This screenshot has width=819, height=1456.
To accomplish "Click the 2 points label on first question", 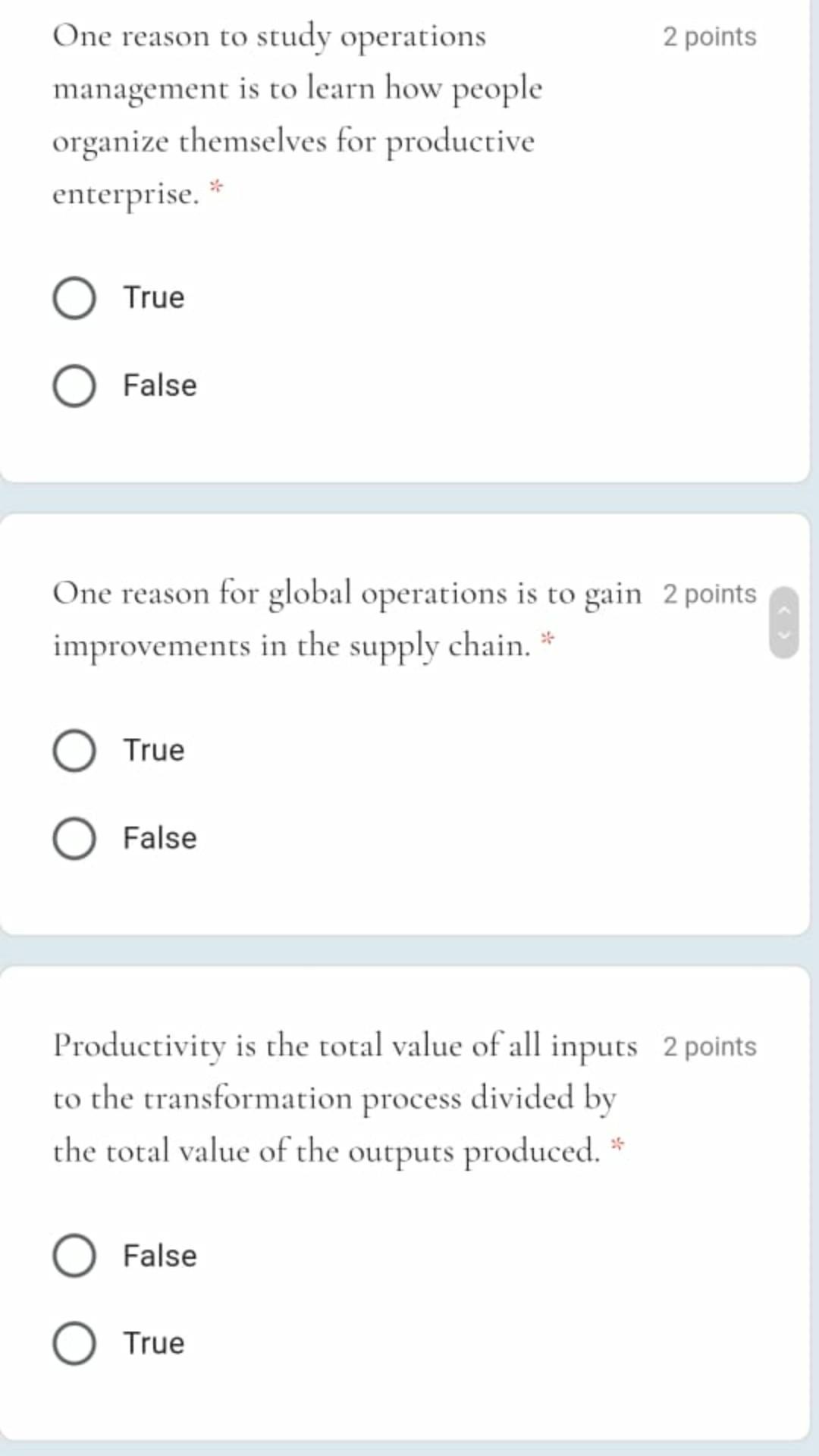I will click(709, 36).
